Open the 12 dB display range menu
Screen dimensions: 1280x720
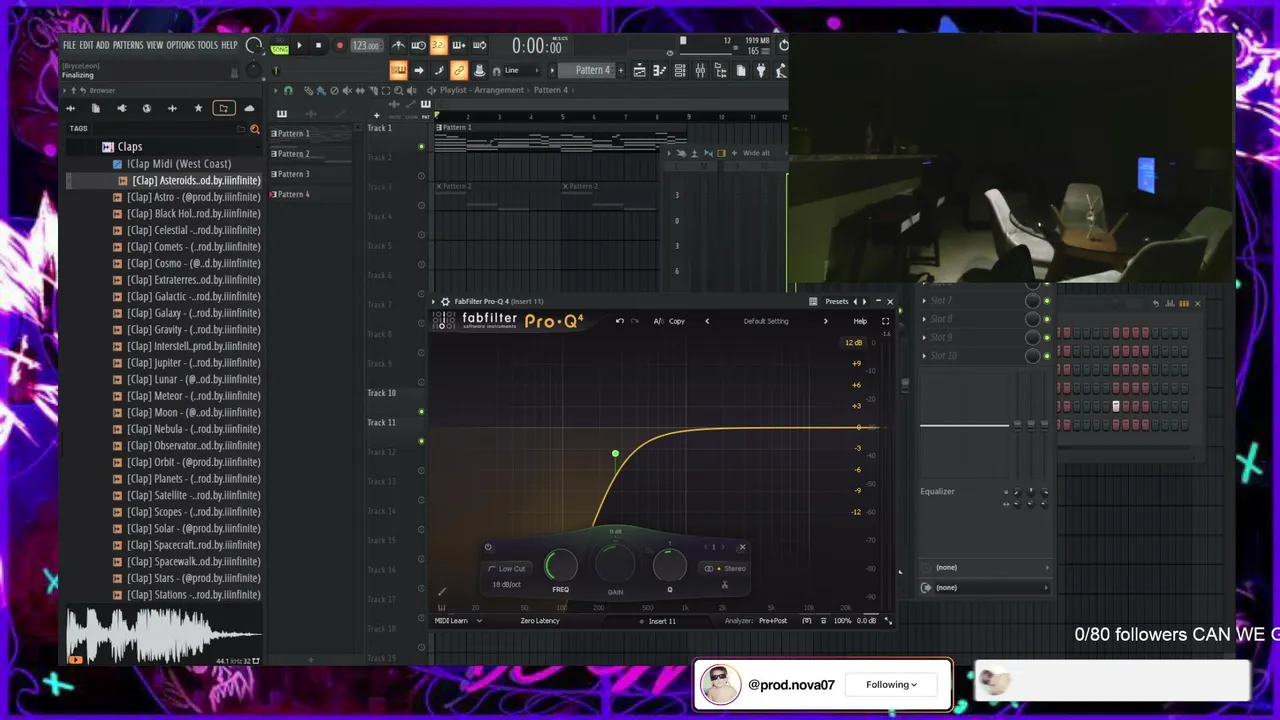(x=853, y=343)
